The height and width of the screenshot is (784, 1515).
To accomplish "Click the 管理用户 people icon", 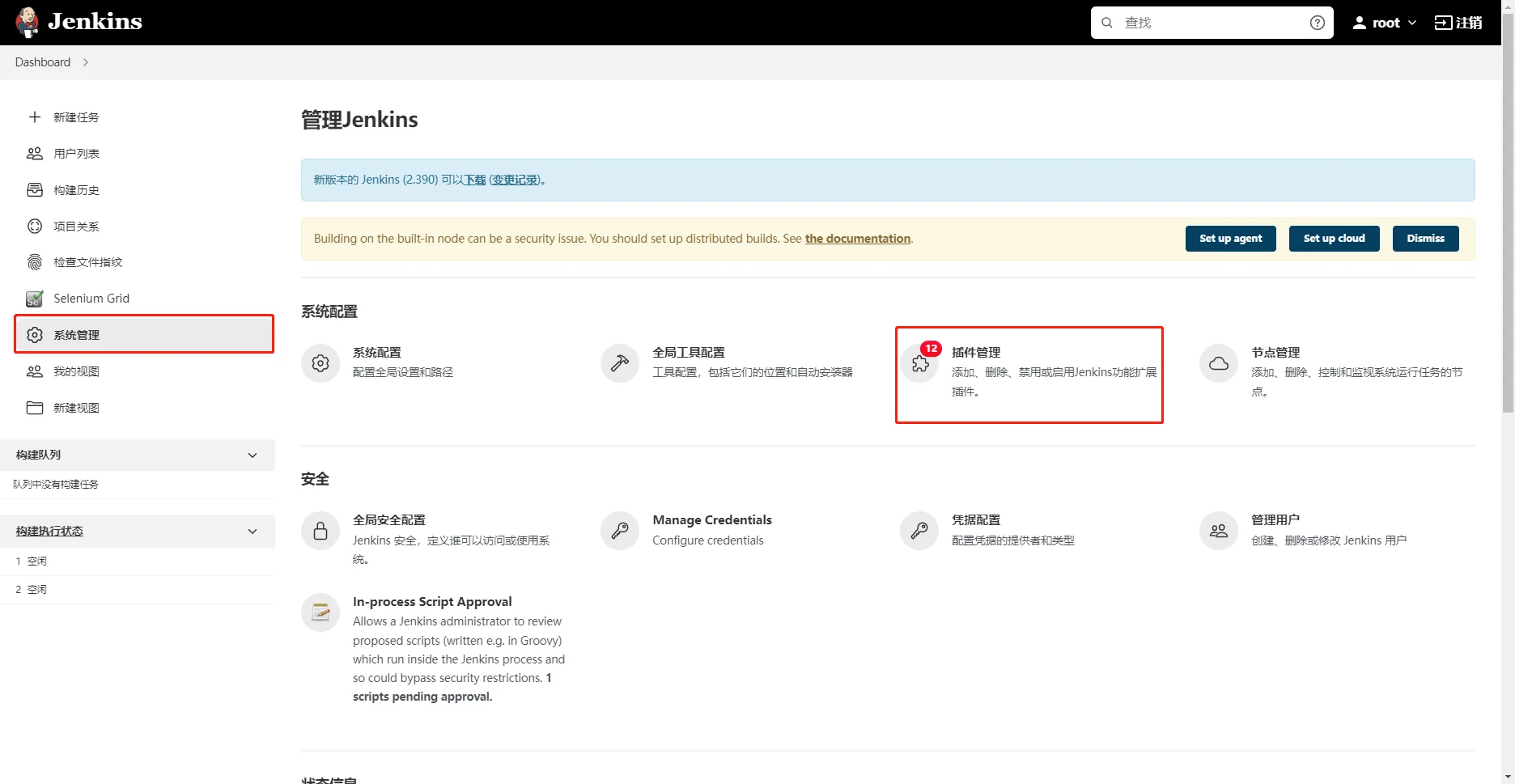I will 1219,531.
